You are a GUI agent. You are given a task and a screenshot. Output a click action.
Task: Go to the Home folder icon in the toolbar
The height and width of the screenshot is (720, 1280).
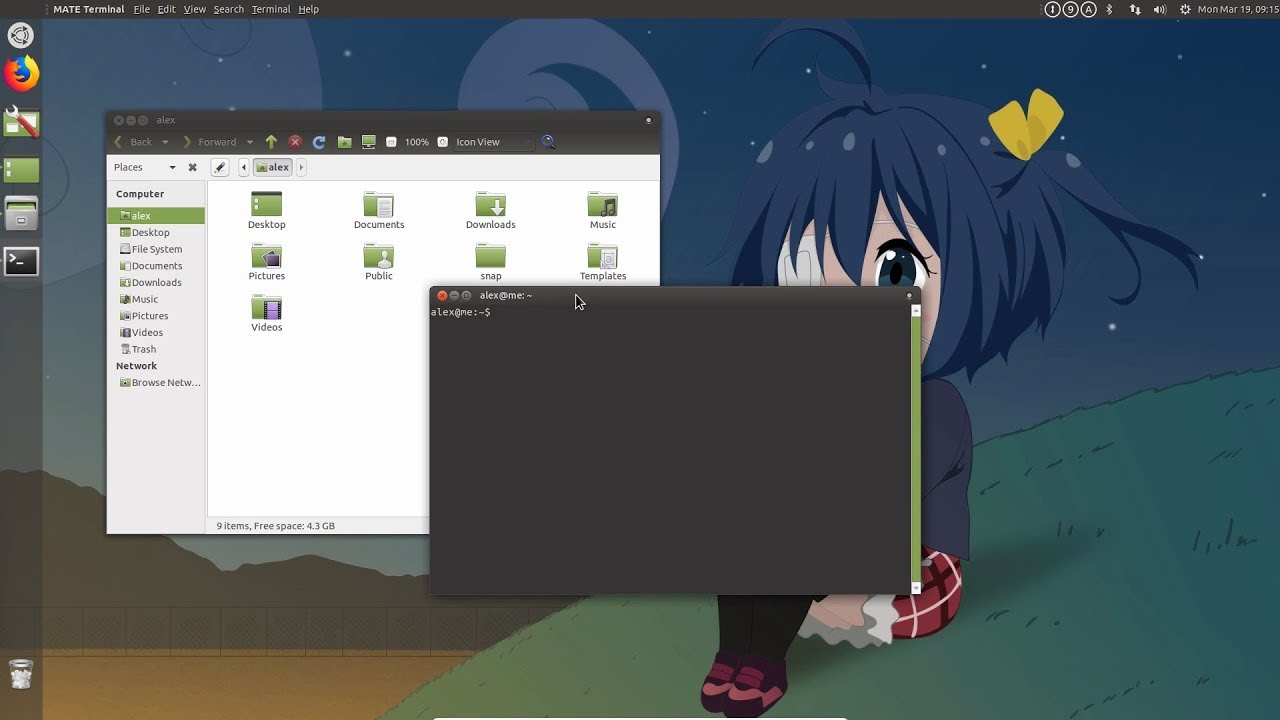344,142
